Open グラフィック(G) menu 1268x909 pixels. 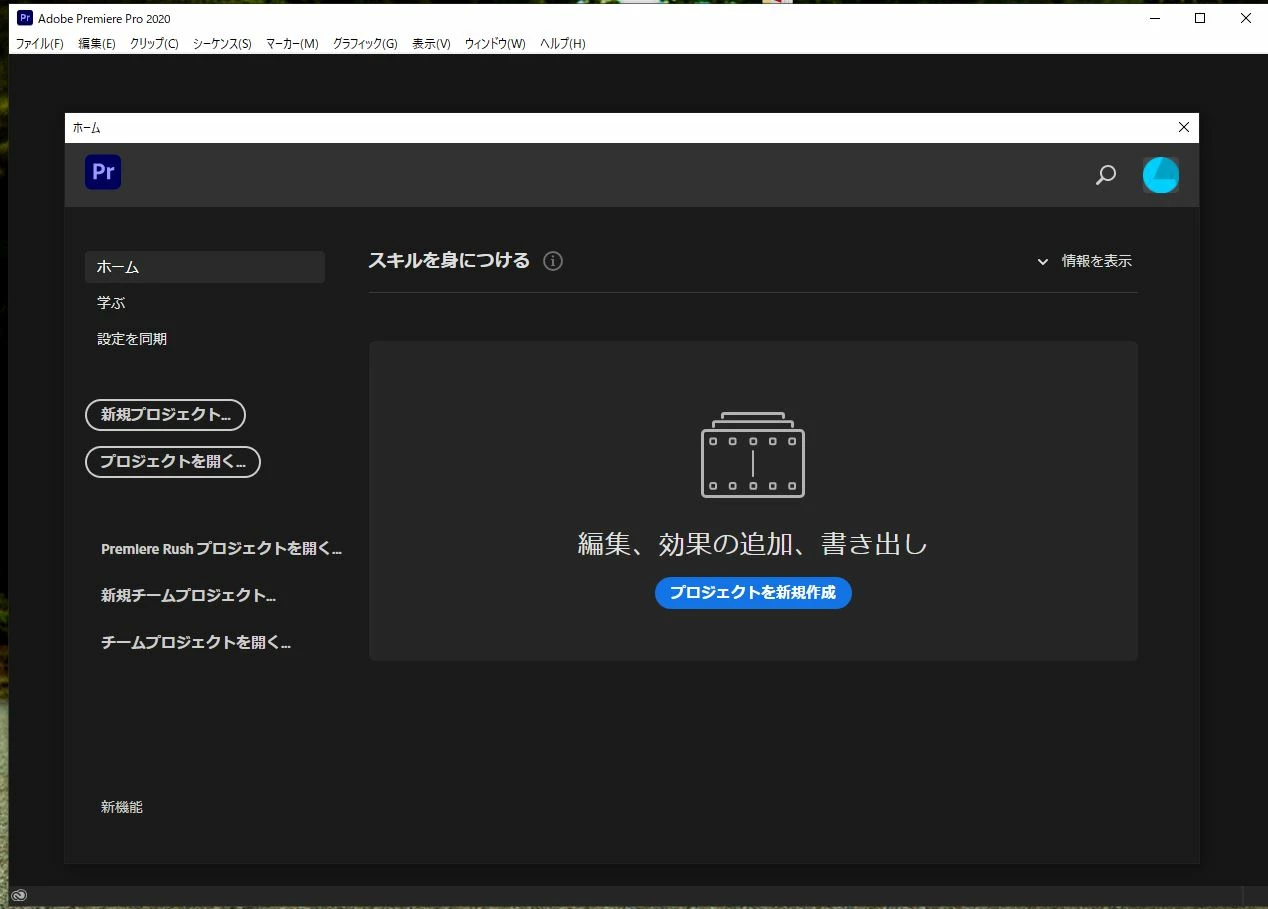click(x=365, y=44)
